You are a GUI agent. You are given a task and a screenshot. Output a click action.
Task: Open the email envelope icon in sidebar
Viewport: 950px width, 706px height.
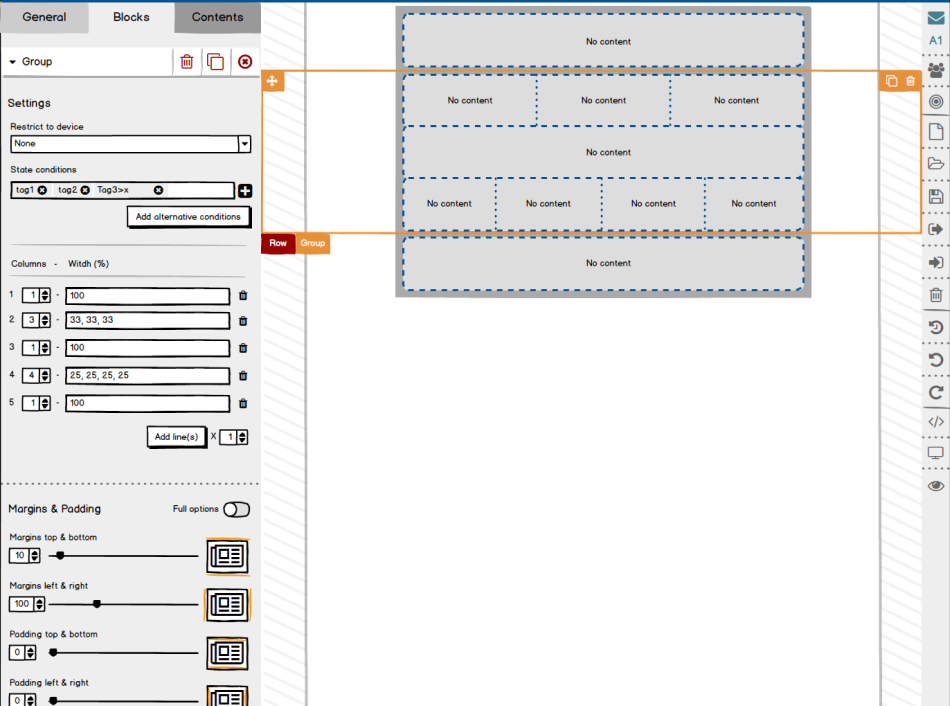click(x=936, y=18)
